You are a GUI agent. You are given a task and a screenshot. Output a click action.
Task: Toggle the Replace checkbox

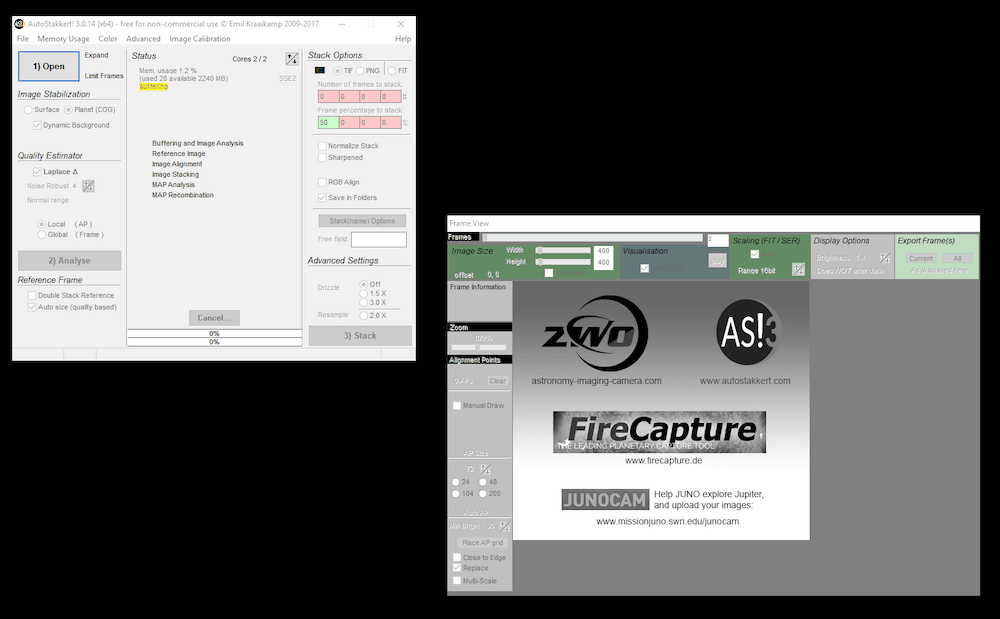point(457,568)
